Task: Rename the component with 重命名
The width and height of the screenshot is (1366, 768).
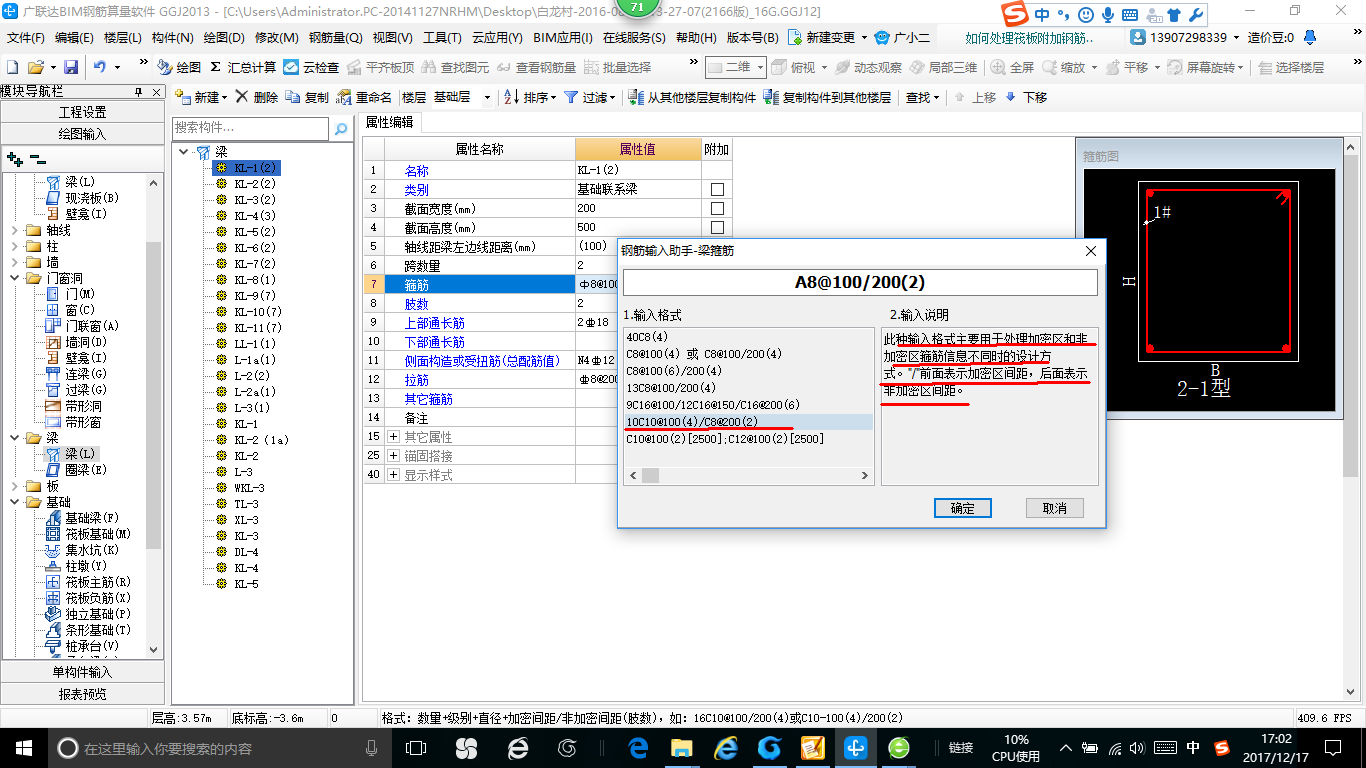Action: click(364, 97)
